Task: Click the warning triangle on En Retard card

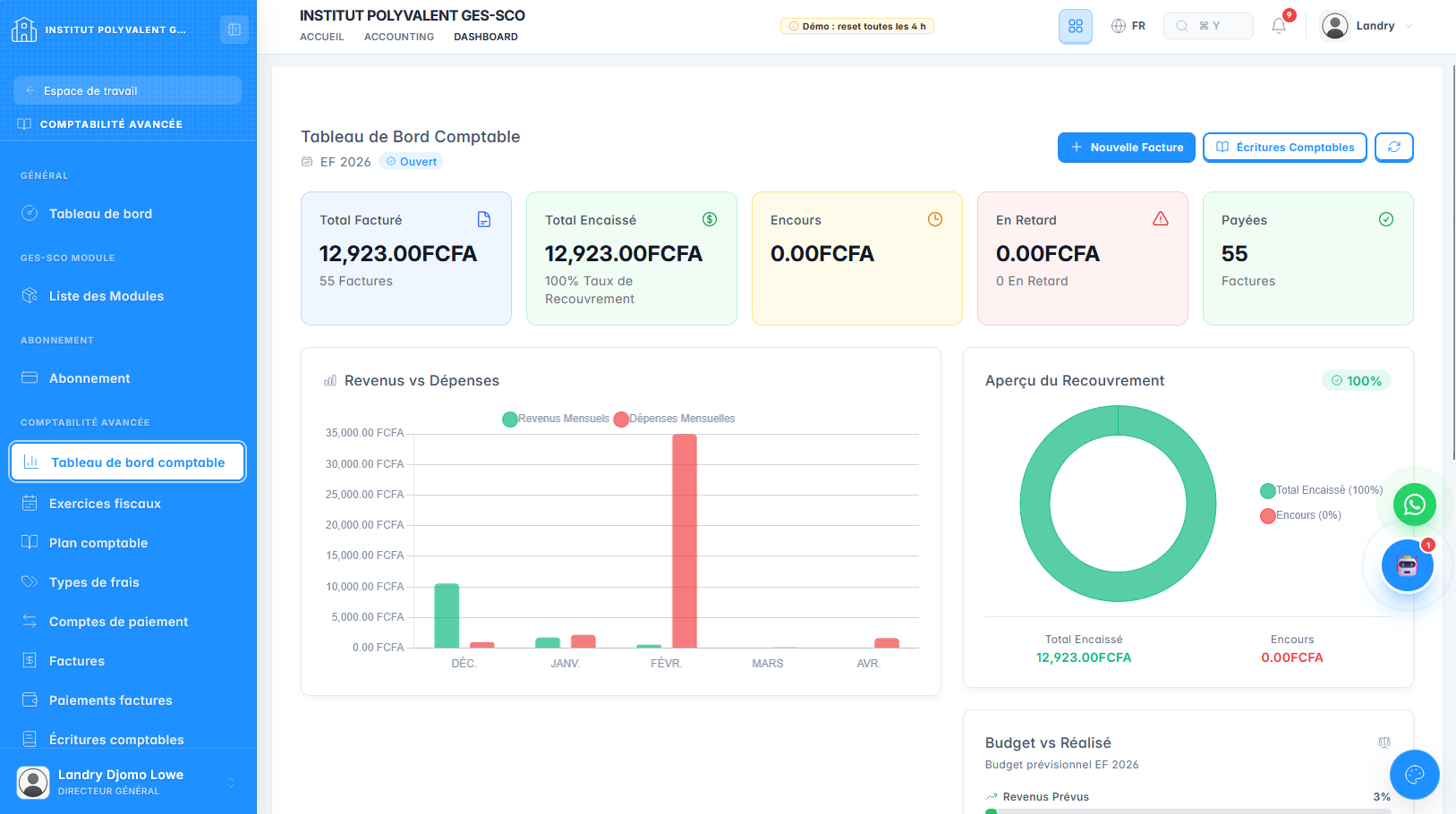Action: click(1161, 219)
